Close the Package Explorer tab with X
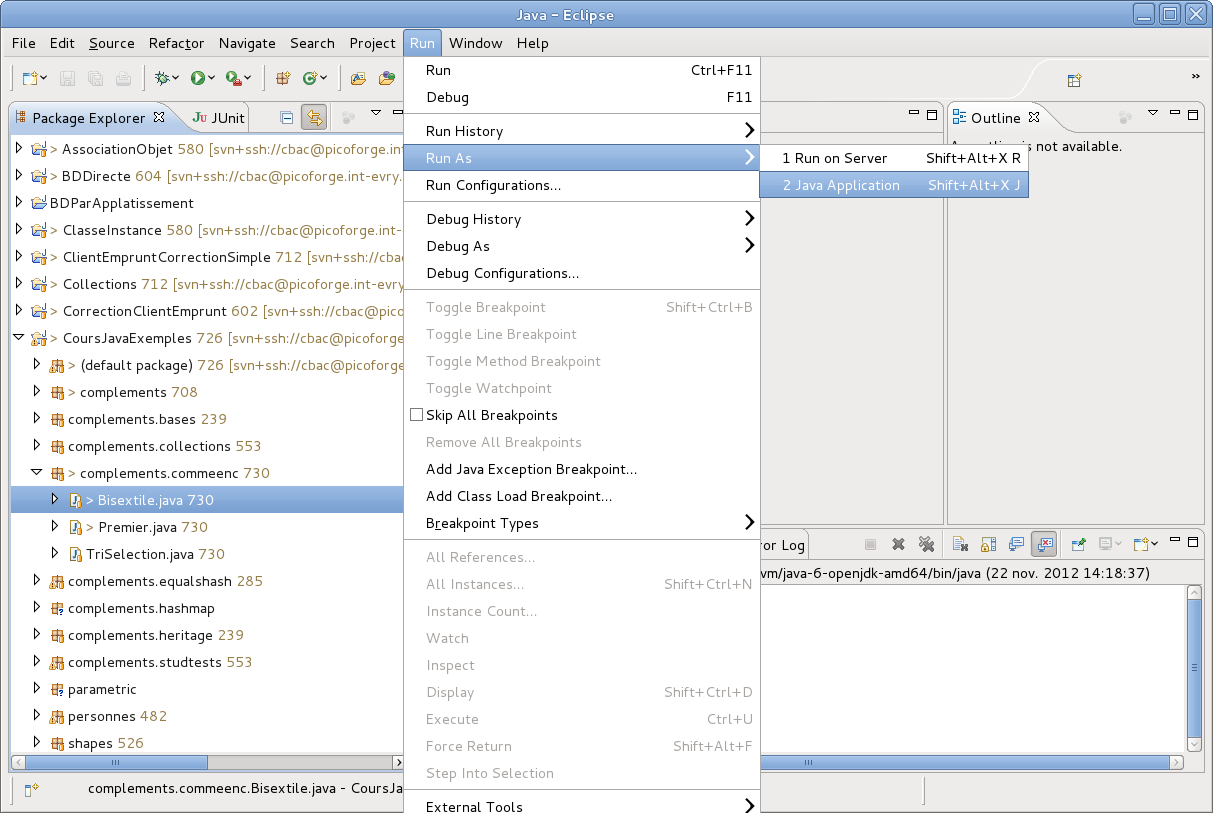The width and height of the screenshot is (1213, 813). pos(158,117)
